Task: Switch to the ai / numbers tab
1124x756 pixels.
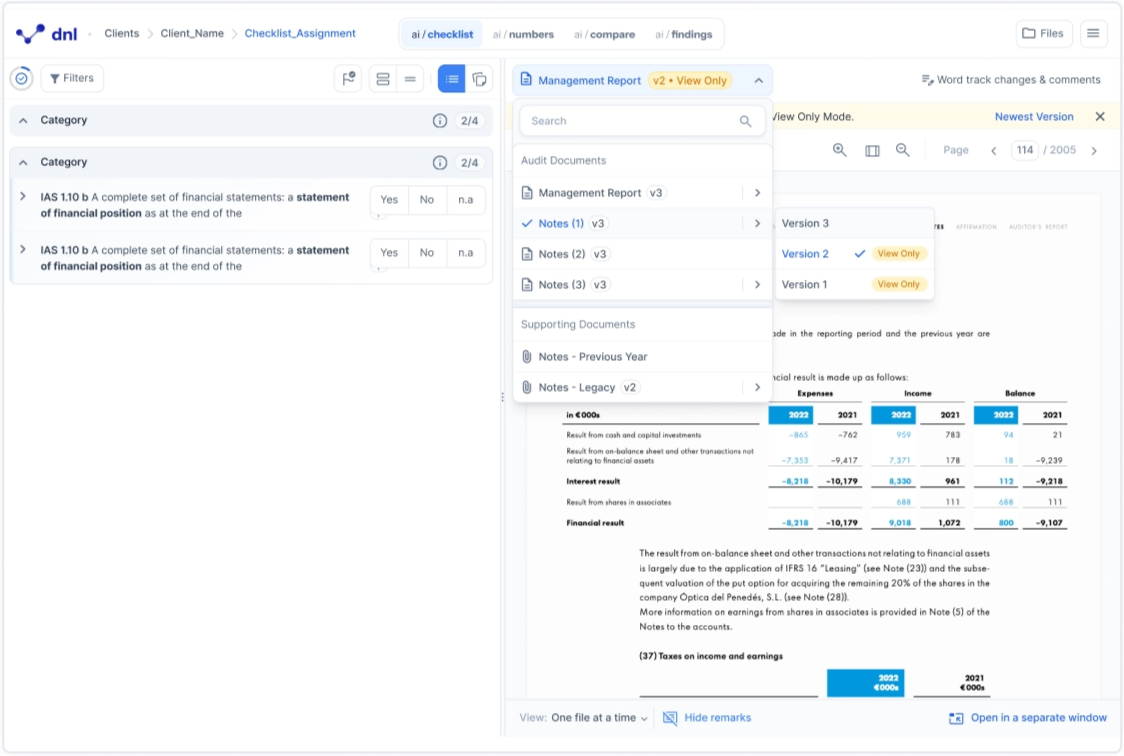Action: (523, 34)
